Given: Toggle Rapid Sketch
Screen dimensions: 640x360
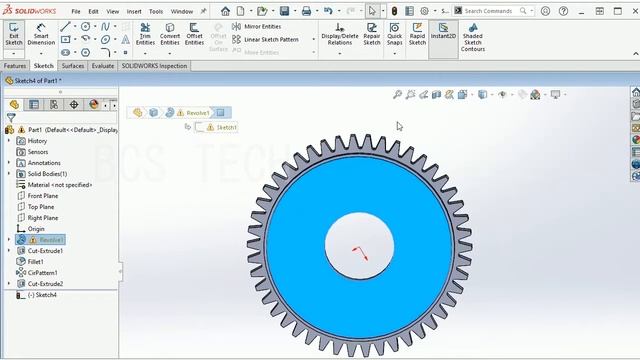Looking at the screenshot, I should coord(417,34).
